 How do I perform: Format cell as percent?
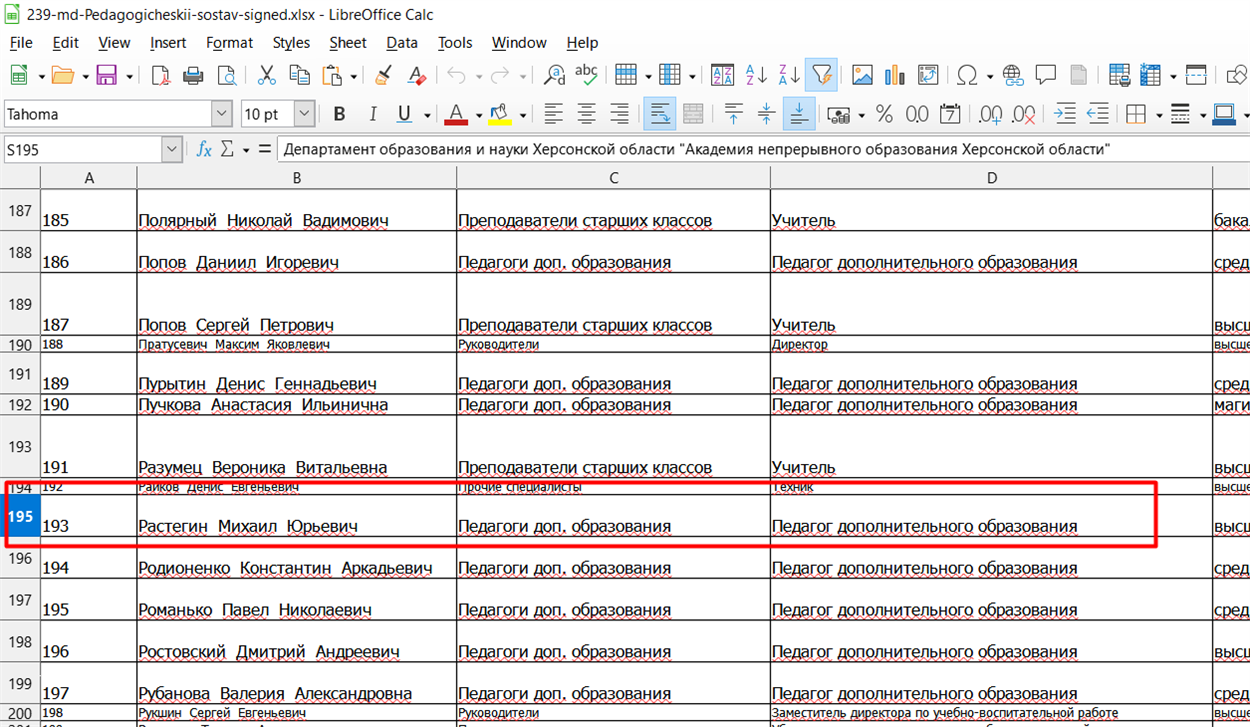(x=884, y=114)
